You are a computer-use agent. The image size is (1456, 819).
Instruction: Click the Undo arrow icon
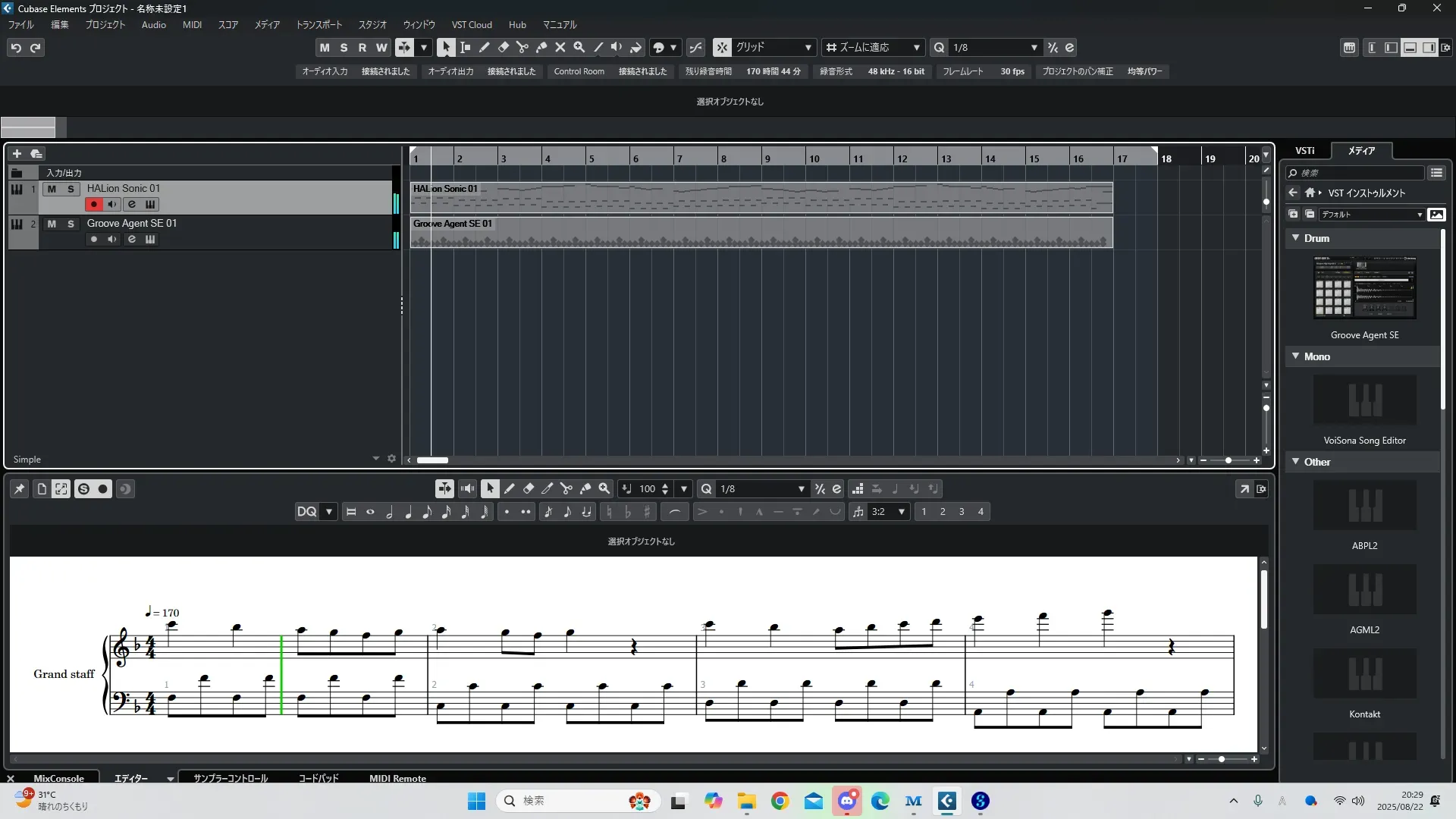pos(16,48)
